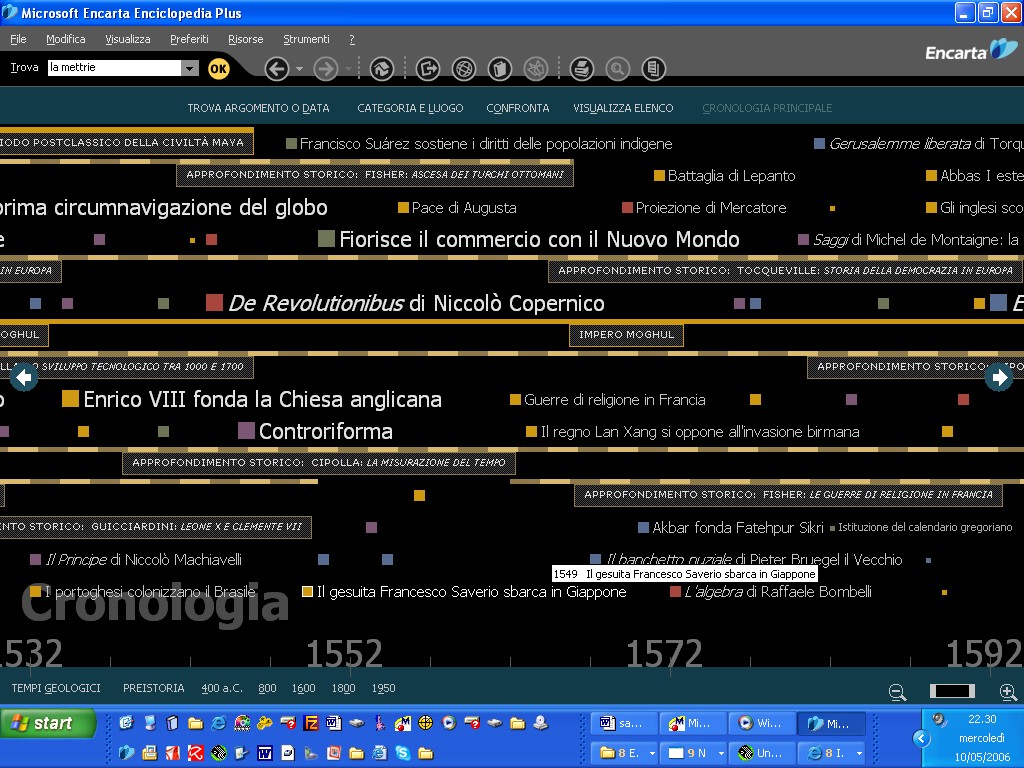Open L'algebra di Raffaele Bombelli event
The image size is (1024, 768).
tap(771, 592)
